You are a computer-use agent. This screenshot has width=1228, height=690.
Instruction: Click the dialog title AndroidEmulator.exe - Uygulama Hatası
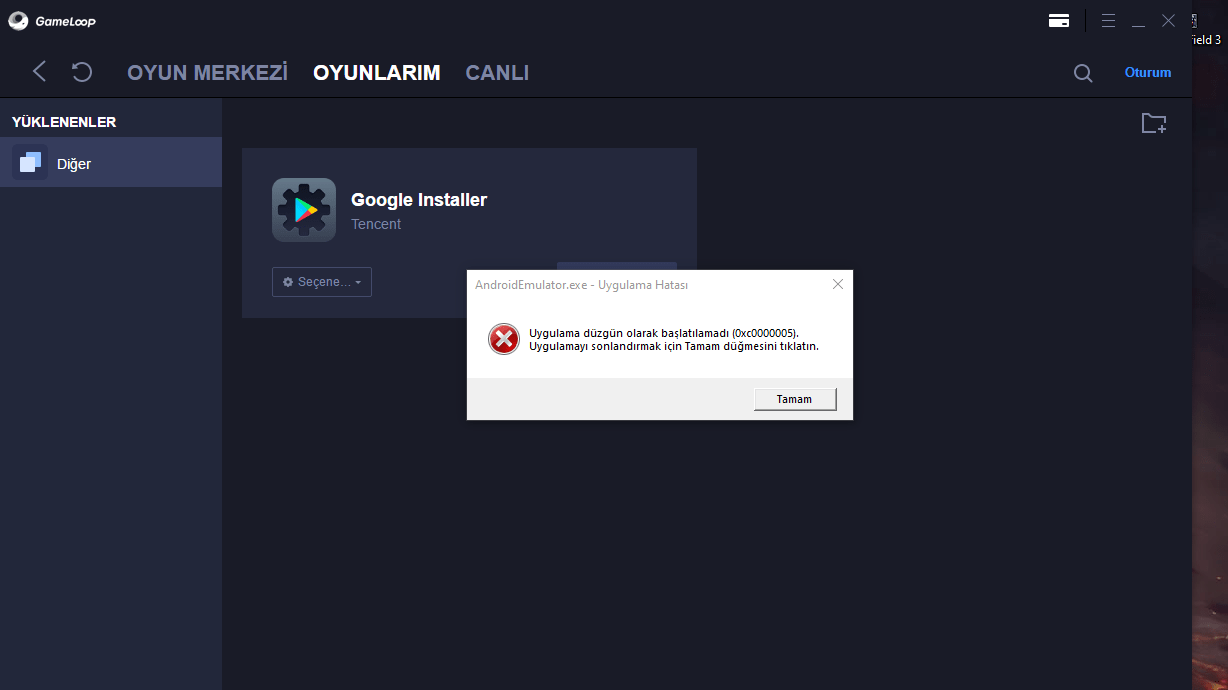pyautogui.click(x=581, y=285)
